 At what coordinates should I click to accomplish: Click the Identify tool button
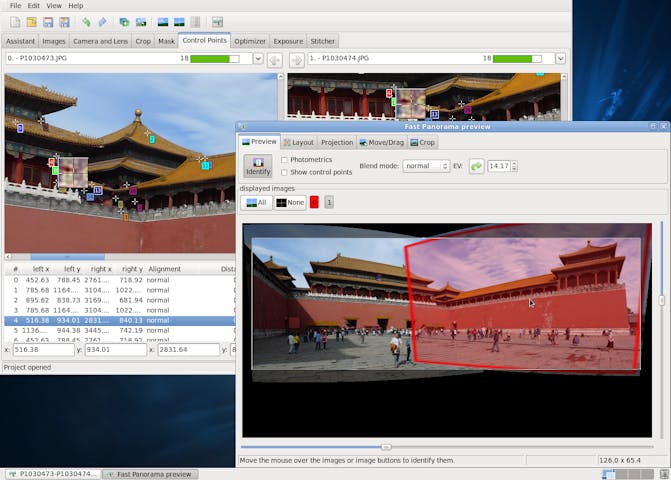point(258,166)
